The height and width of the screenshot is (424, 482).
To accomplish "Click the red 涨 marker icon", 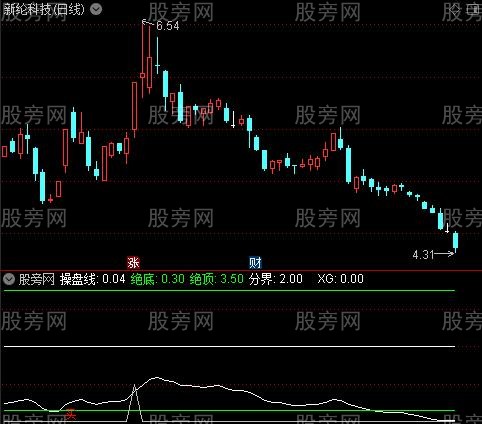I will pos(133,263).
